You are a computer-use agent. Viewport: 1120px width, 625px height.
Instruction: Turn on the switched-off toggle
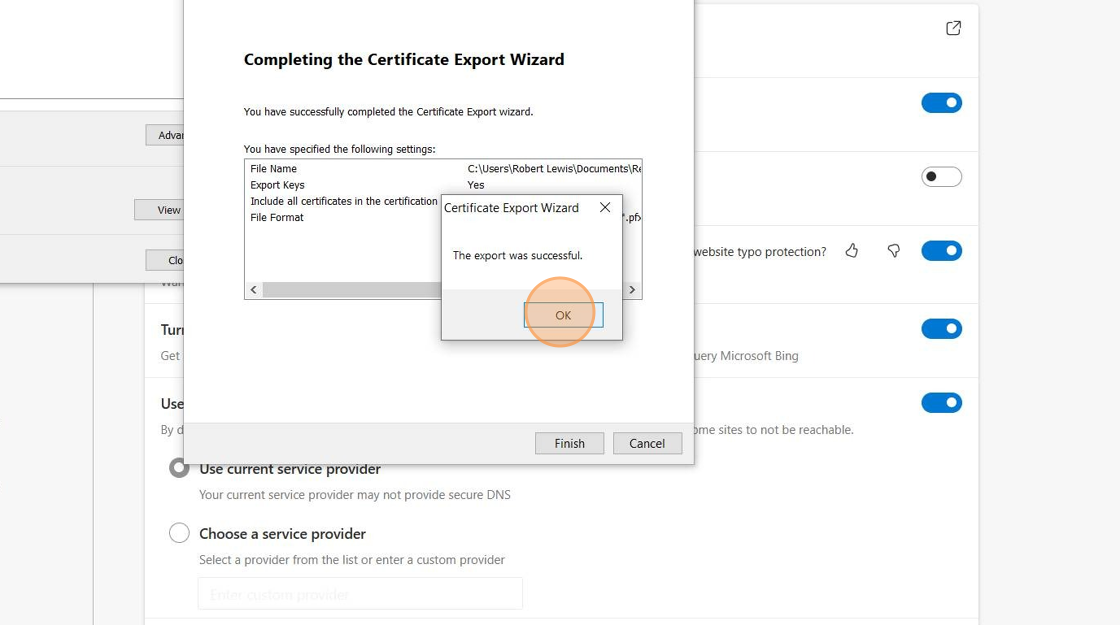point(941,177)
